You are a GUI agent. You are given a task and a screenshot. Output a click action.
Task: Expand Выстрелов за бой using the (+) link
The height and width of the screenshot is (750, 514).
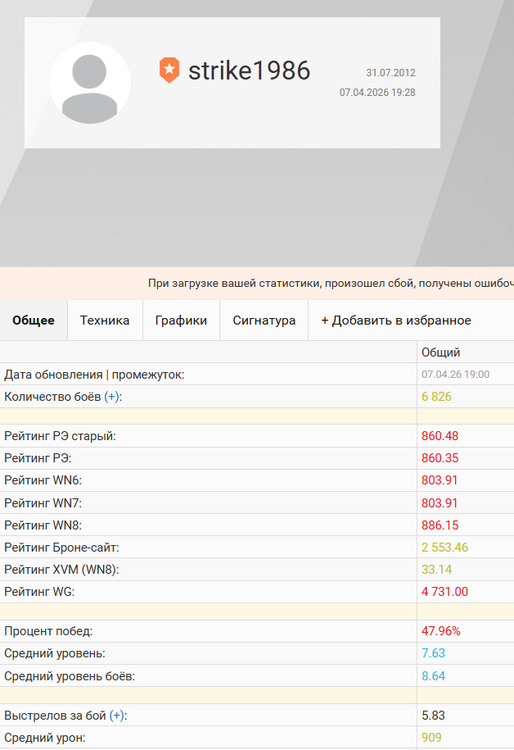tap(118, 716)
